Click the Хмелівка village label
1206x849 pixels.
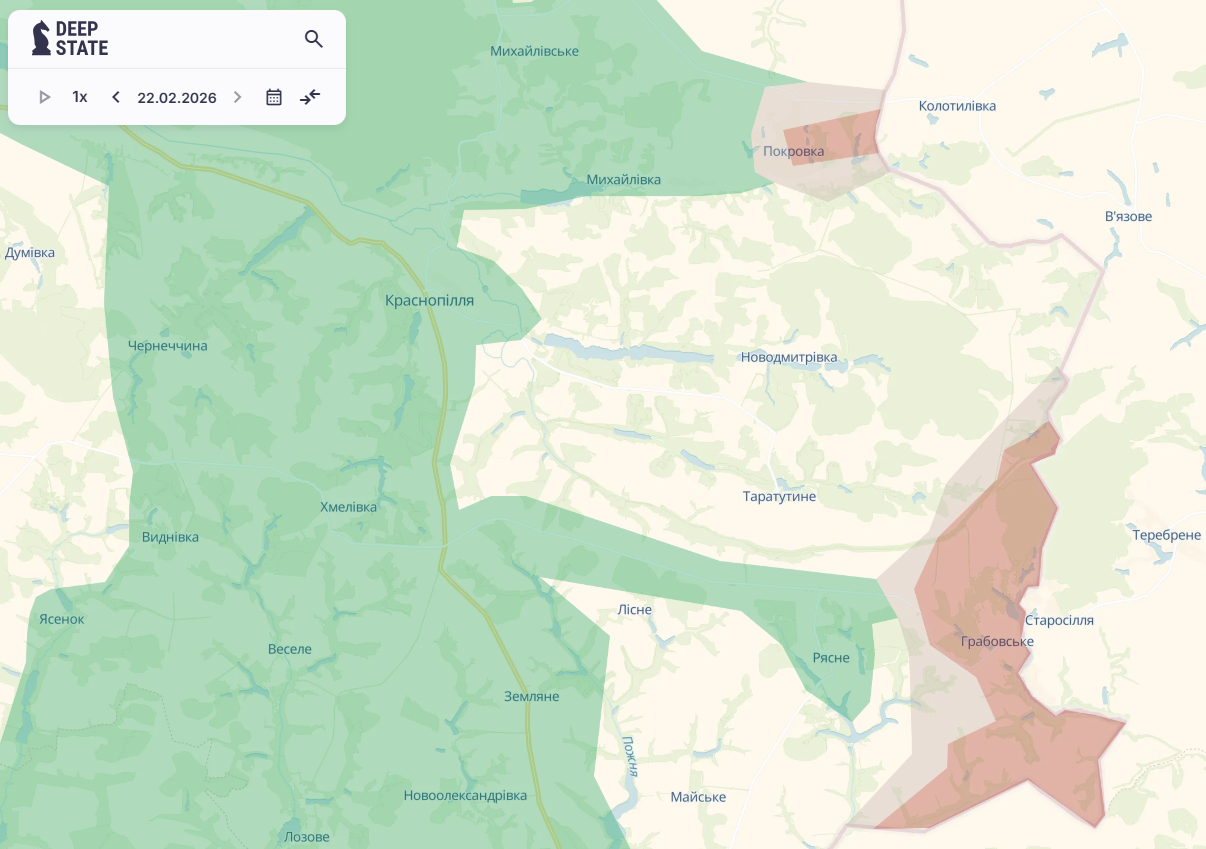click(348, 507)
